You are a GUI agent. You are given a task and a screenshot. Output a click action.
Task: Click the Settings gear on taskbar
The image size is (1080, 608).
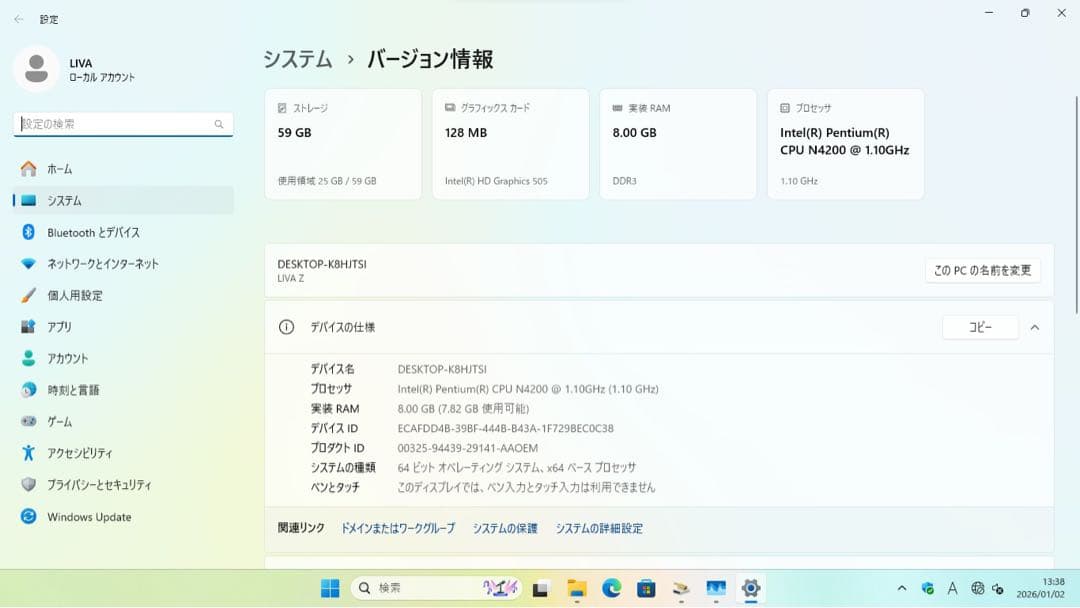tap(751, 588)
